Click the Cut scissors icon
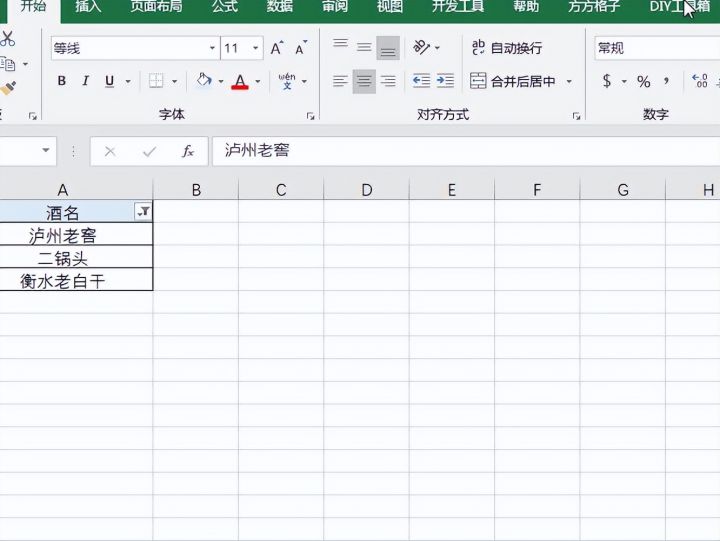 click(7, 39)
